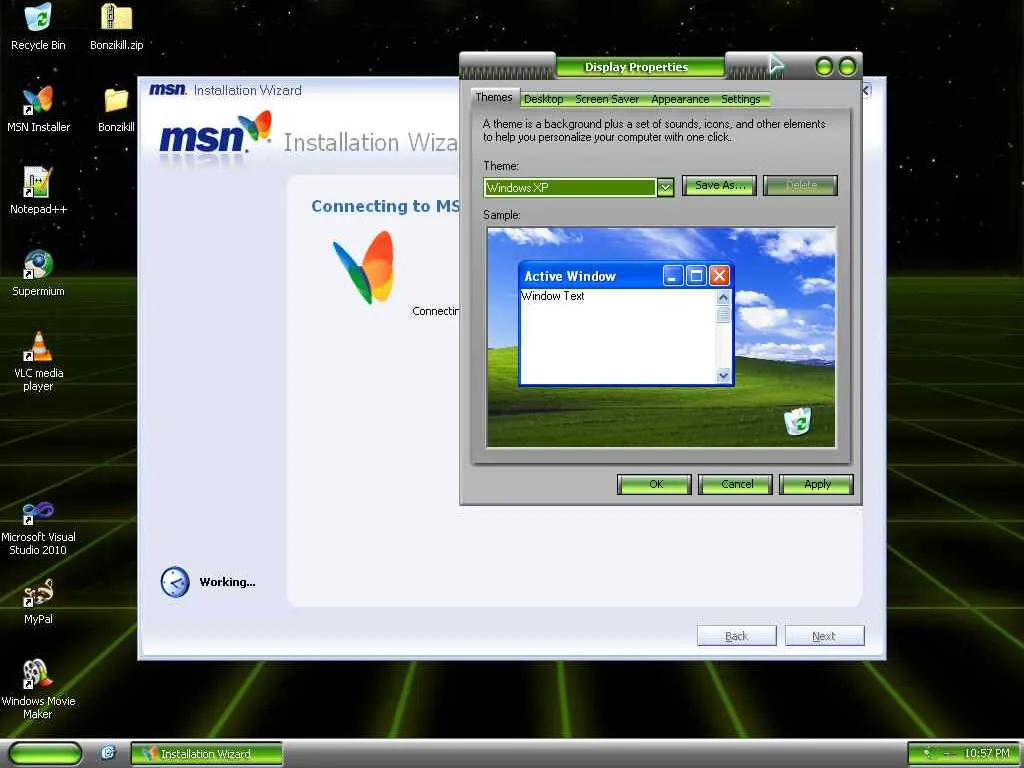Select the Bonzikill.zip archive icon
Viewport: 1024px width, 768px height.
(116, 27)
